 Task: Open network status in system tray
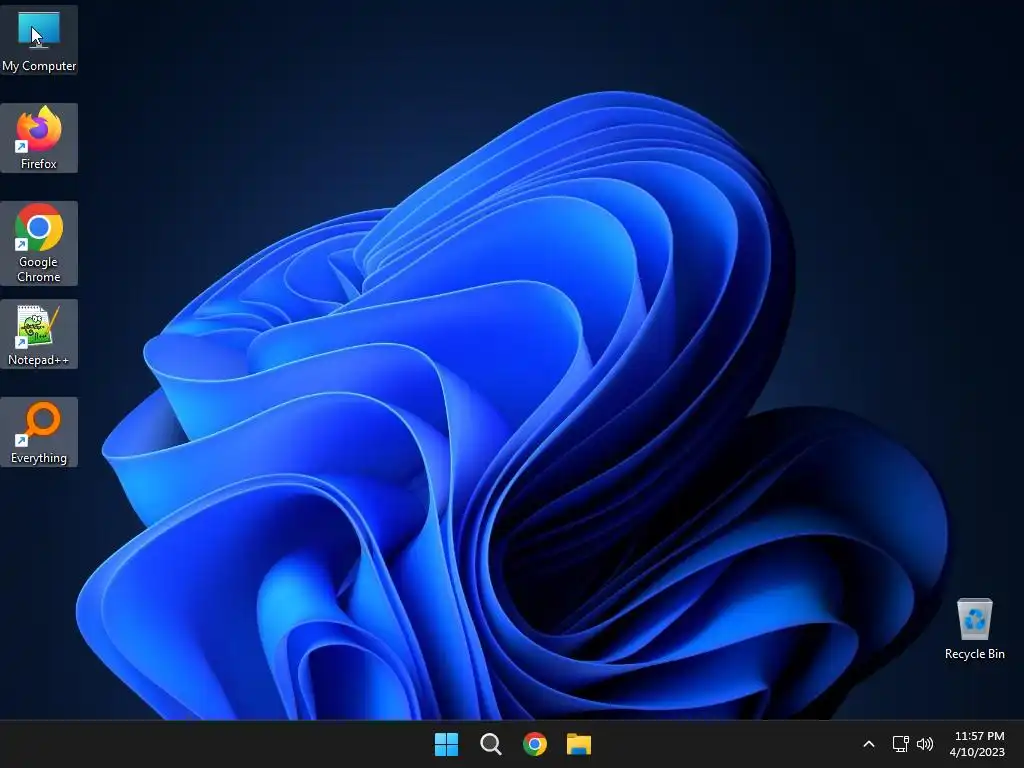[x=901, y=744]
